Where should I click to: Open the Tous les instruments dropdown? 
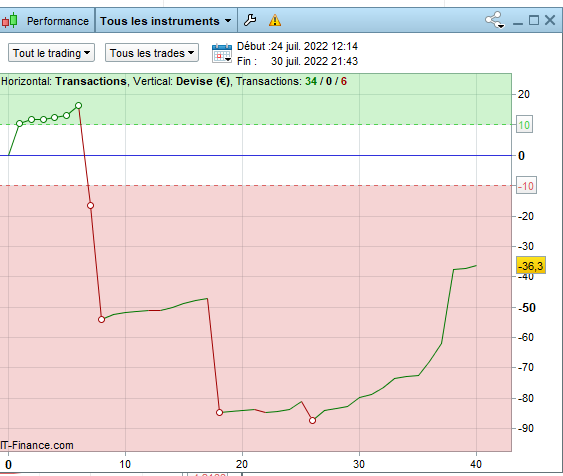tap(166, 21)
